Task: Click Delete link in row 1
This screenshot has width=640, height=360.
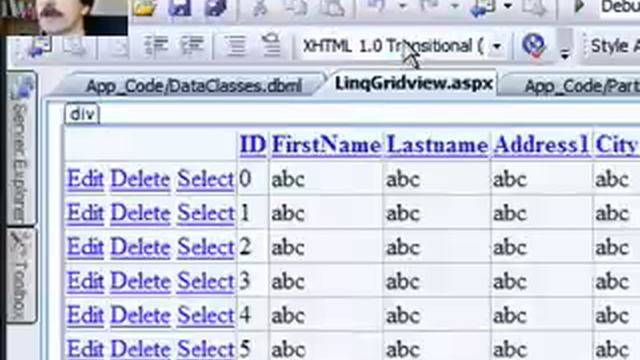Action: coord(140,213)
